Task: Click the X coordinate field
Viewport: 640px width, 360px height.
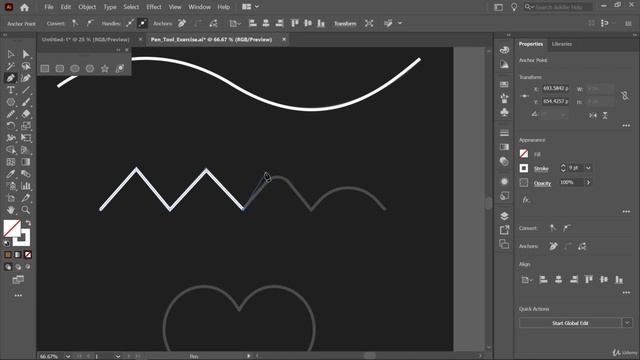Action: pyautogui.click(x=555, y=89)
